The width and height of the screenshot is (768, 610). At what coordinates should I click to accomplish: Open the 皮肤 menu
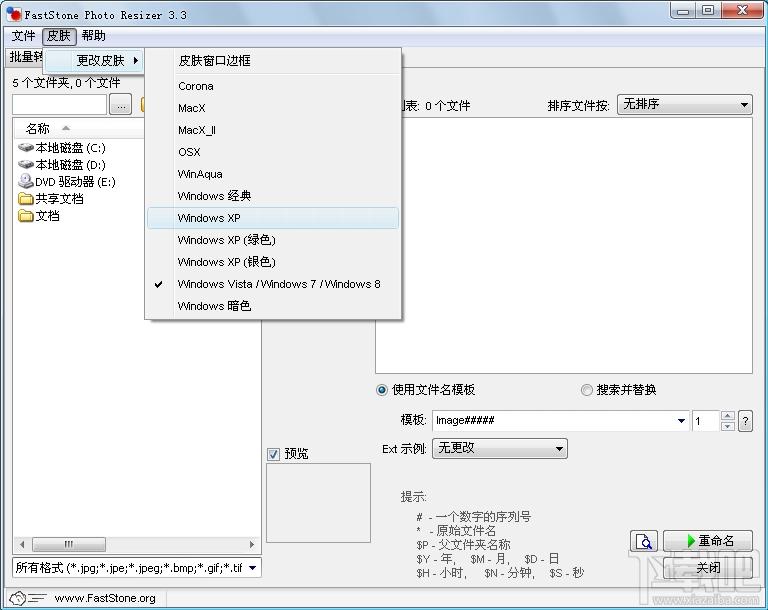(59, 36)
